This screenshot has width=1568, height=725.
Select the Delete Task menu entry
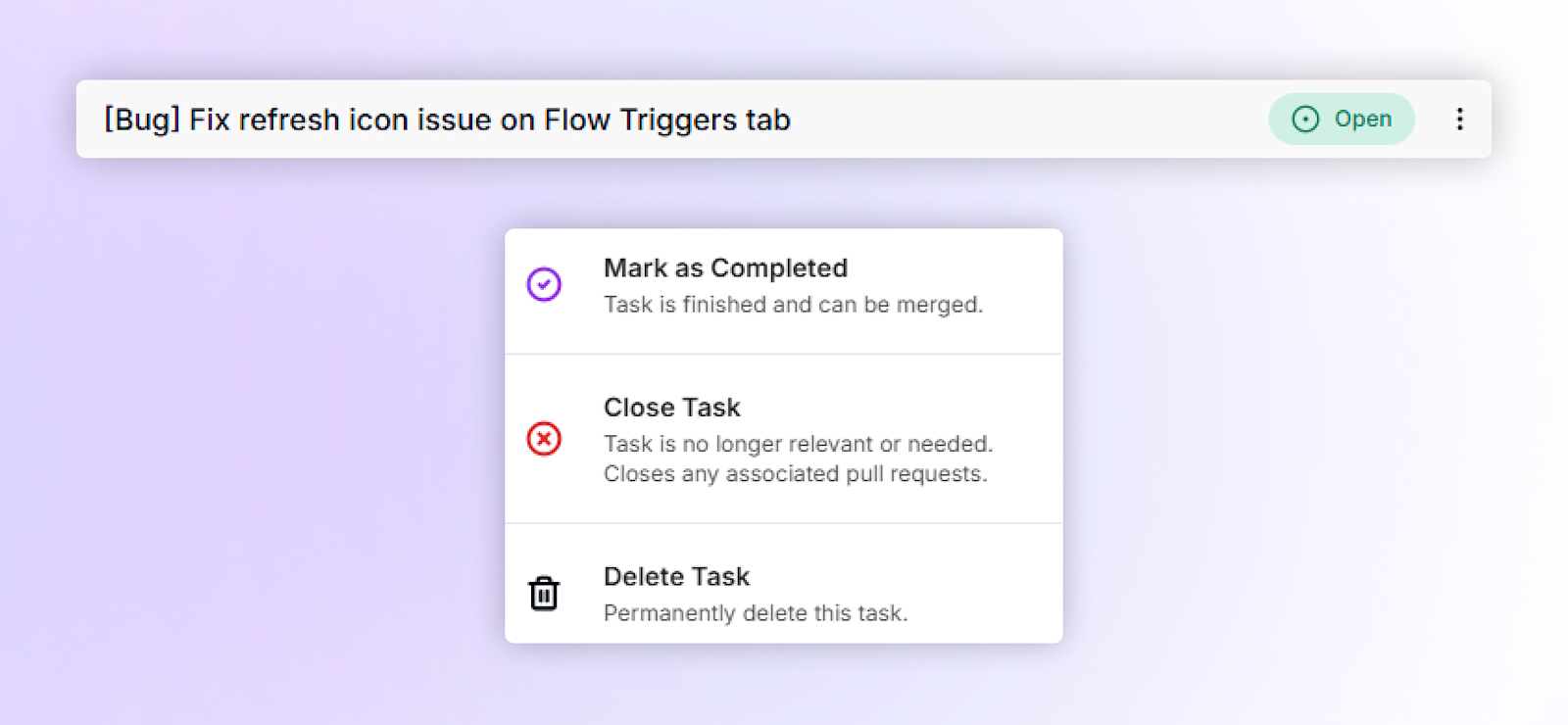[784, 584]
